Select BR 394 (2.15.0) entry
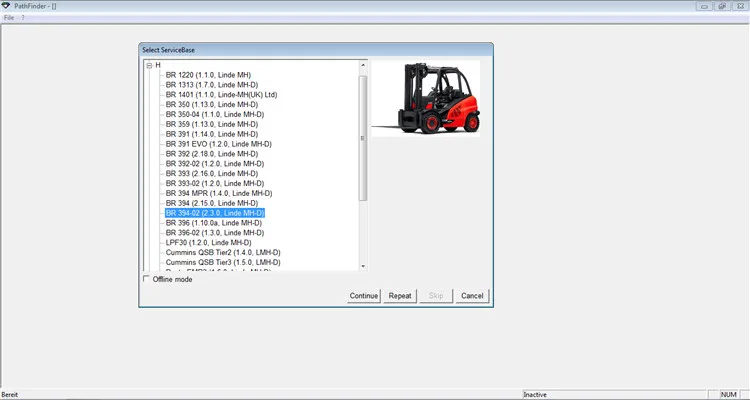 (x=212, y=203)
